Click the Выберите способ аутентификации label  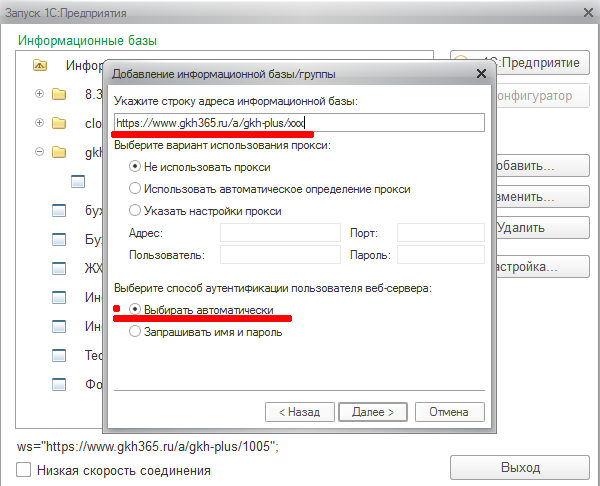pyautogui.click(x=273, y=288)
